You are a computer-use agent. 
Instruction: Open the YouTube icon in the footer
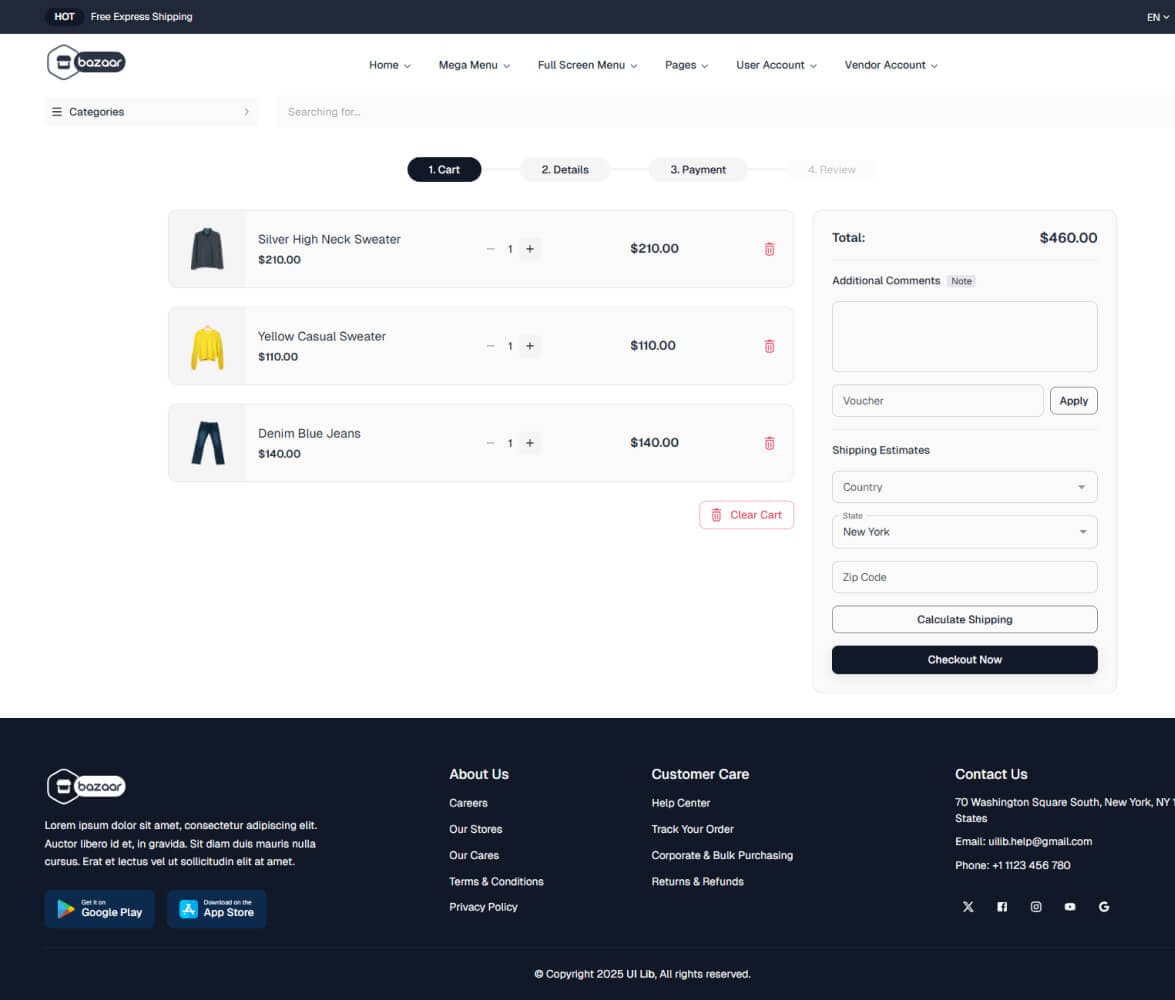tap(1070, 906)
